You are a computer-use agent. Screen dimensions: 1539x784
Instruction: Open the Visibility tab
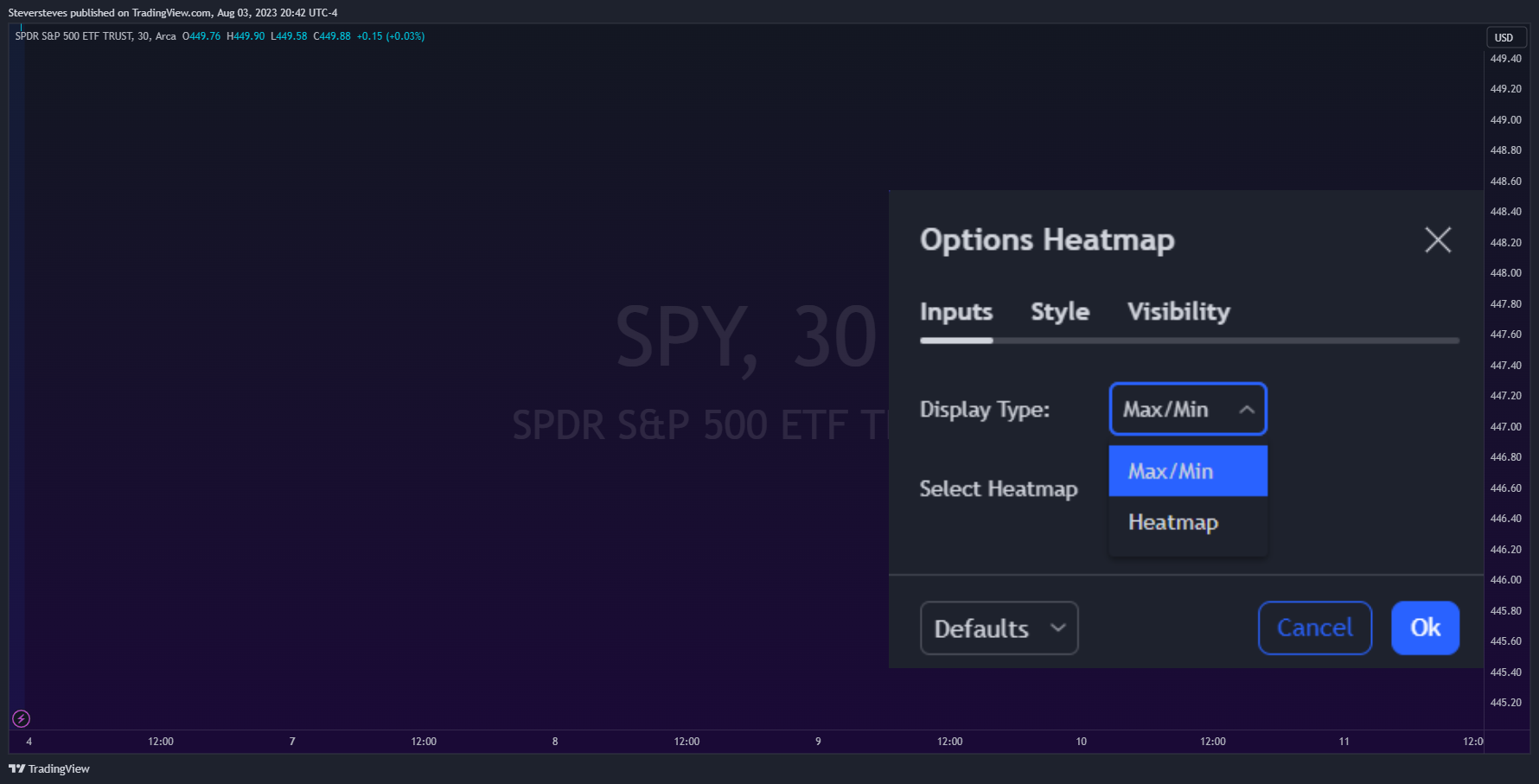coord(1178,311)
